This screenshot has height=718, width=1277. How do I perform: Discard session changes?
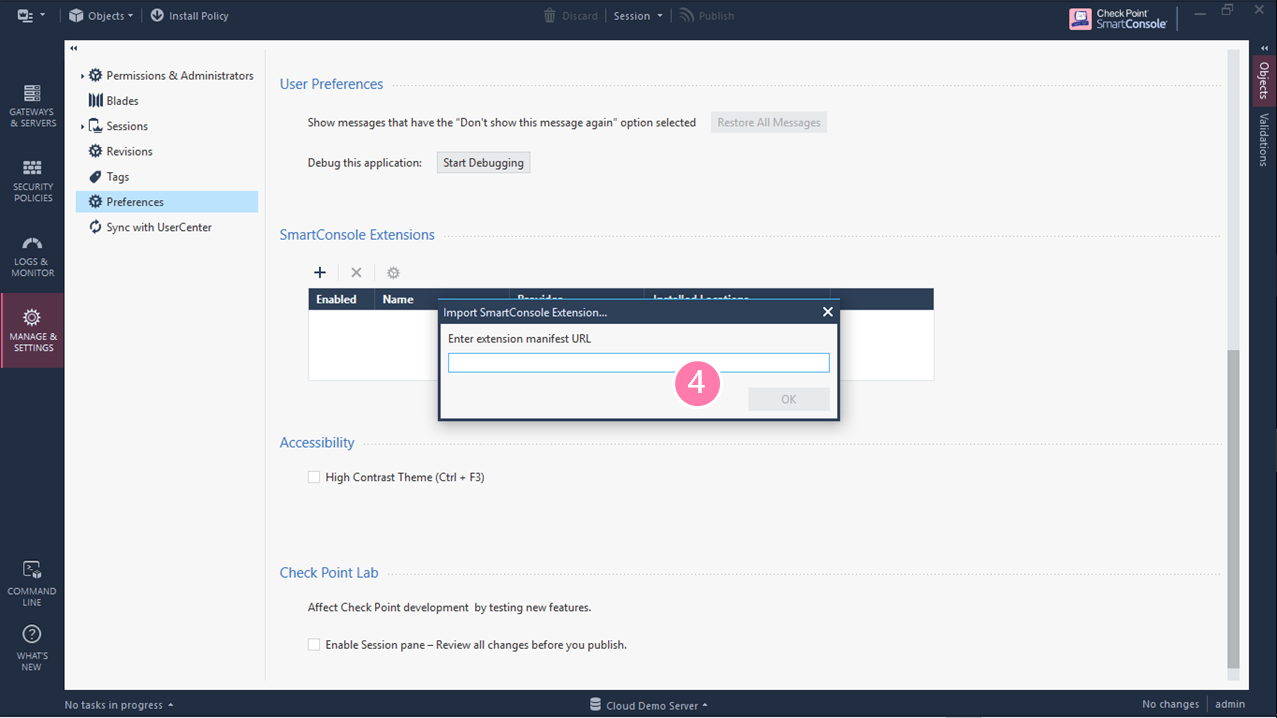pyautogui.click(x=570, y=16)
